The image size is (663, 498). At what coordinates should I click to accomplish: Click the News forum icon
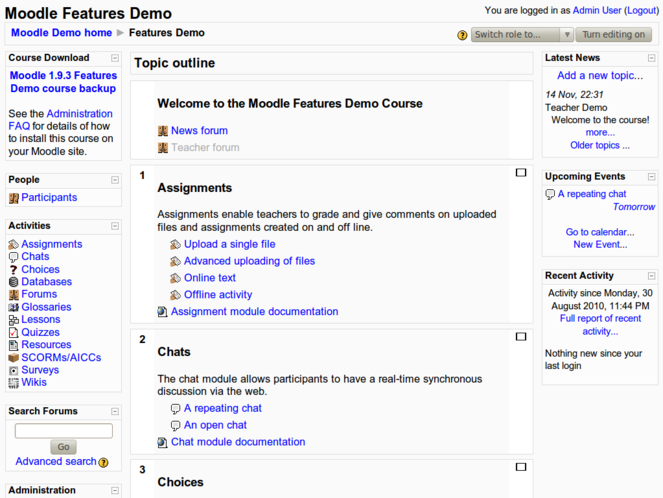(x=163, y=131)
